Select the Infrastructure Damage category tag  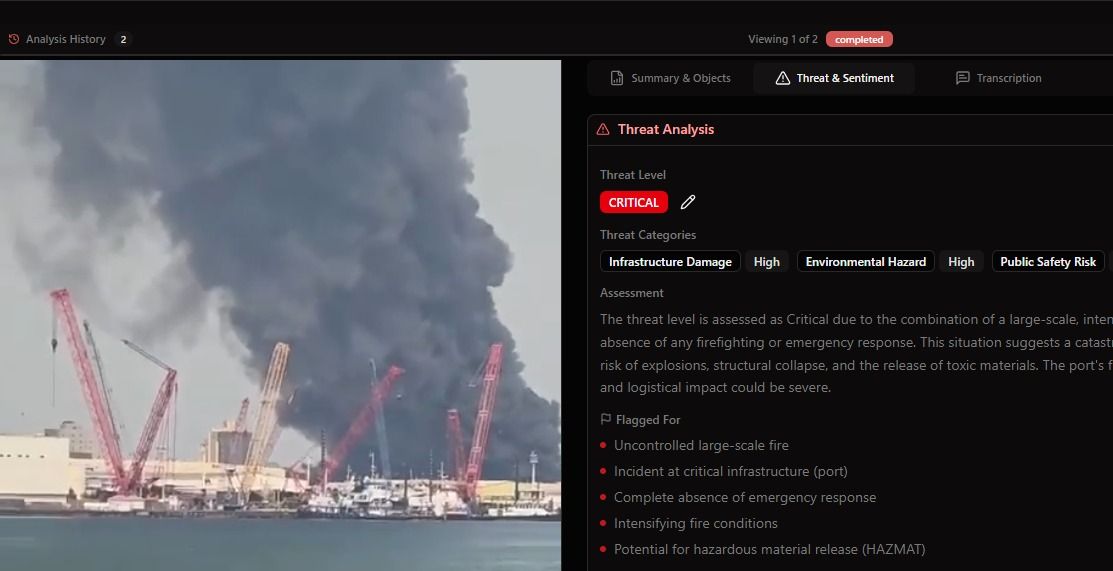(x=670, y=261)
